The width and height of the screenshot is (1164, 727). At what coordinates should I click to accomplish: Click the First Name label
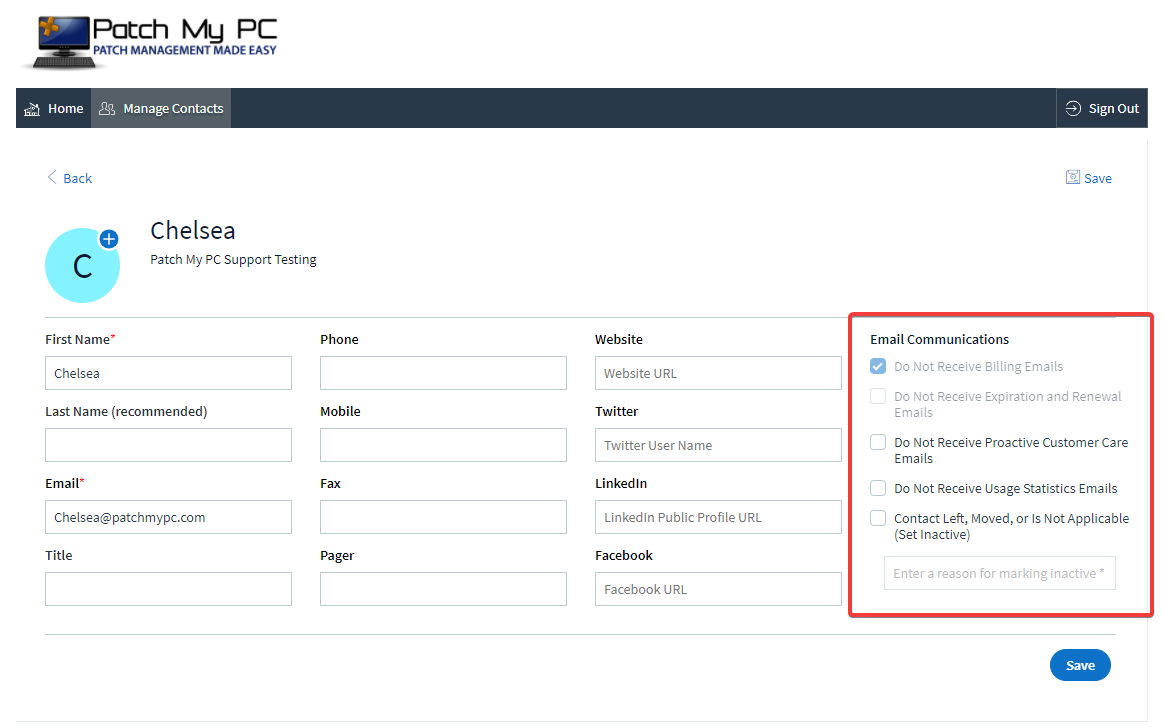pos(80,339)
